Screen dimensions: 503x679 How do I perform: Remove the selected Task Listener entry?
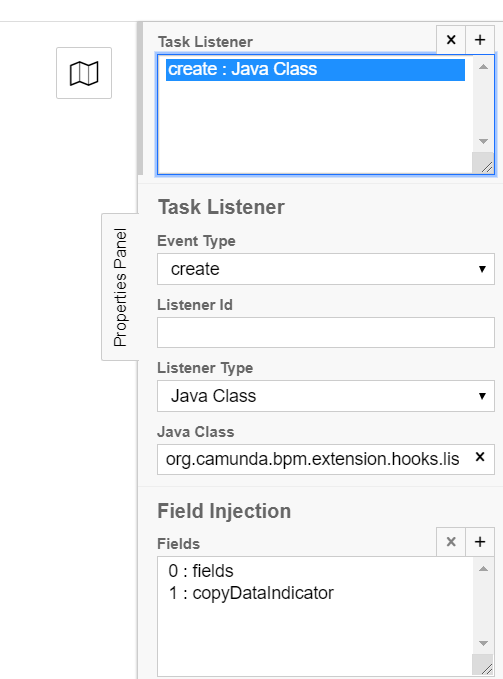pos(451,40)
